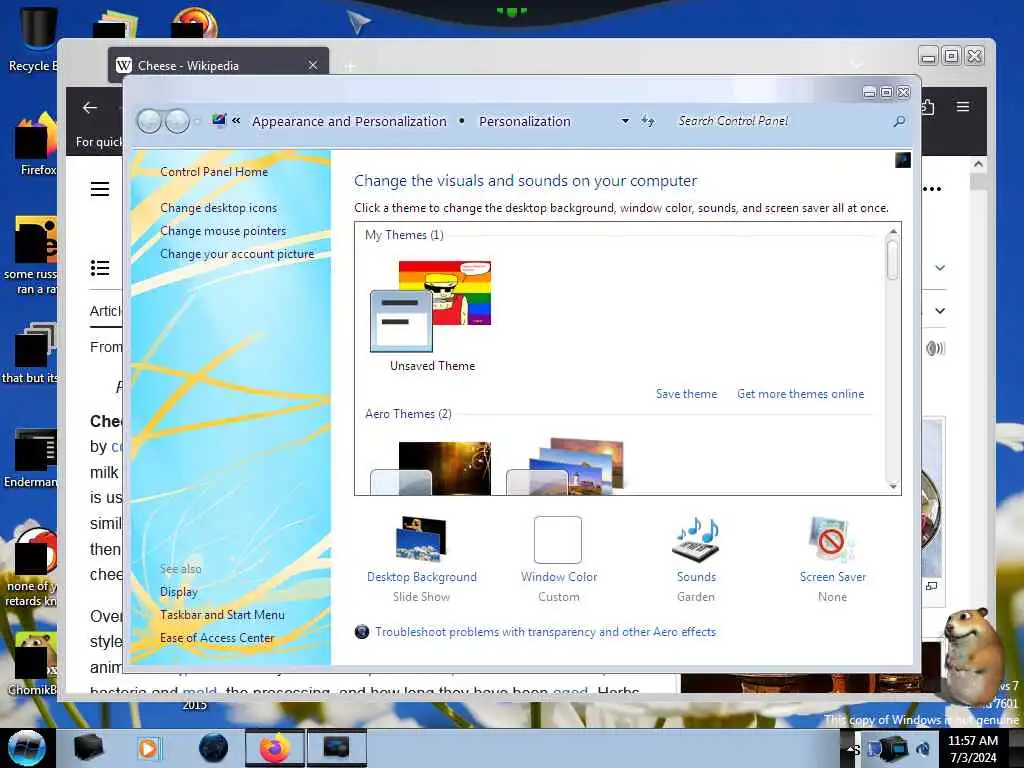The height and width of the screenshot is (768, 1024).
Task: Open a new tab in Firefox
Action: [350, 66]
